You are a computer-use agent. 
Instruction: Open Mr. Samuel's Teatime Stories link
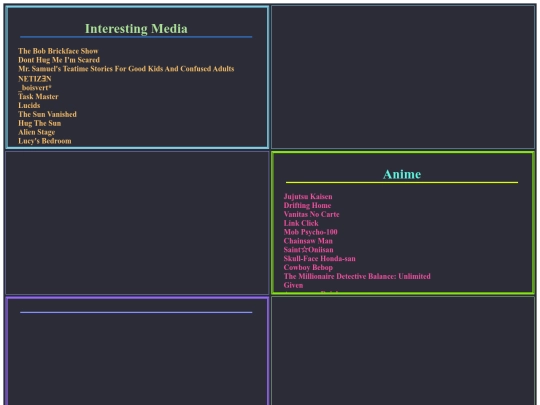coord(126,69)
